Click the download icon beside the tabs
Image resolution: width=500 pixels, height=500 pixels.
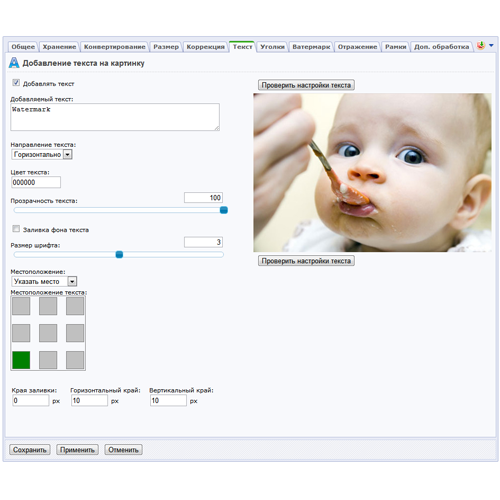480,45
